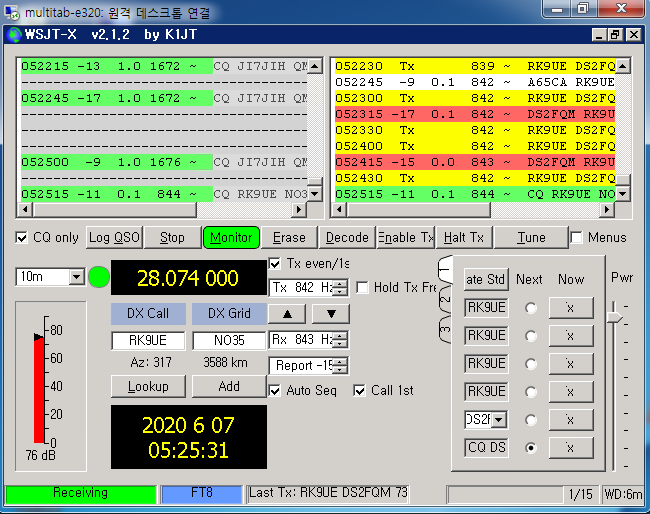The height and width of the screenshot is (514, 650).
Task: Open the DS2F message dropdown
Action: tap(500, 420)
